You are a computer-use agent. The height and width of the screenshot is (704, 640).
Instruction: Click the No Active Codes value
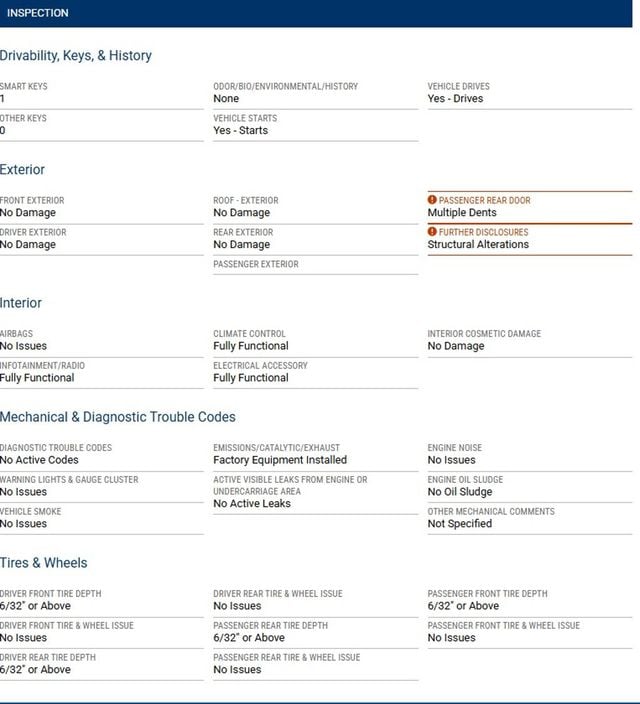39,460
